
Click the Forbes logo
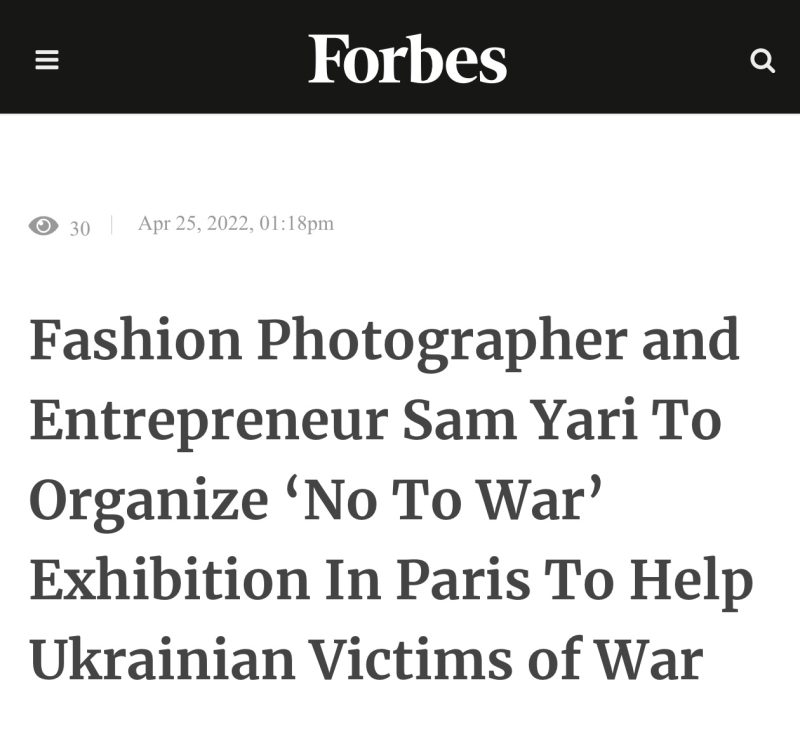407,59
